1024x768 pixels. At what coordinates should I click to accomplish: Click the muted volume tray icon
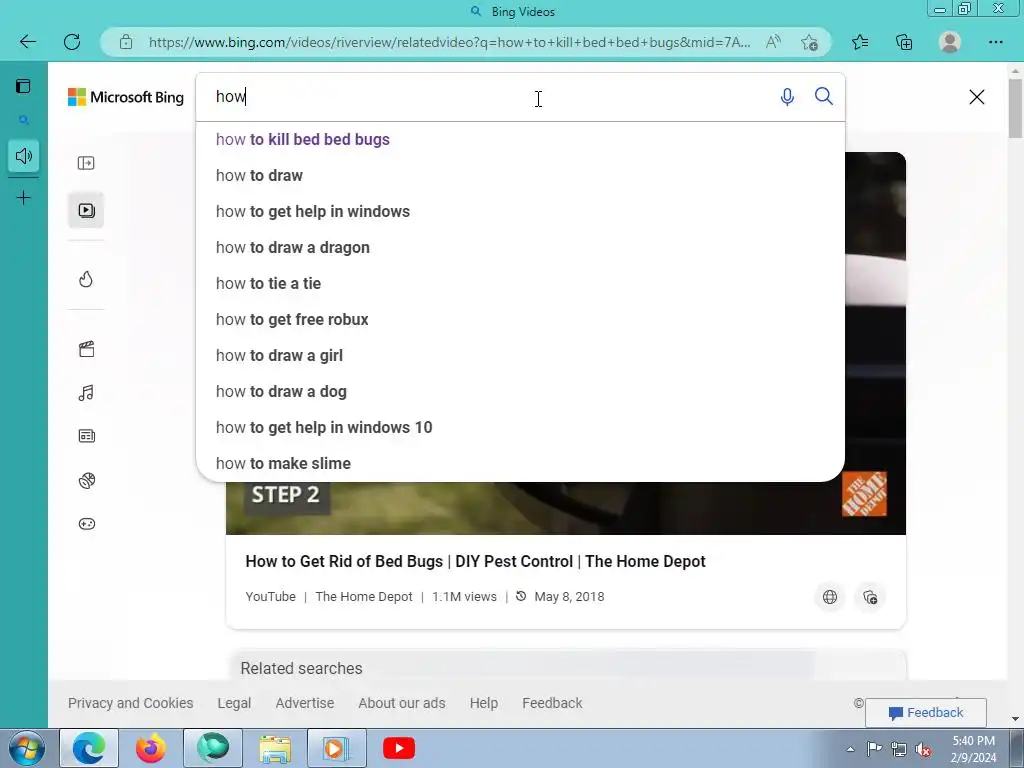click(x=923, y=749)
